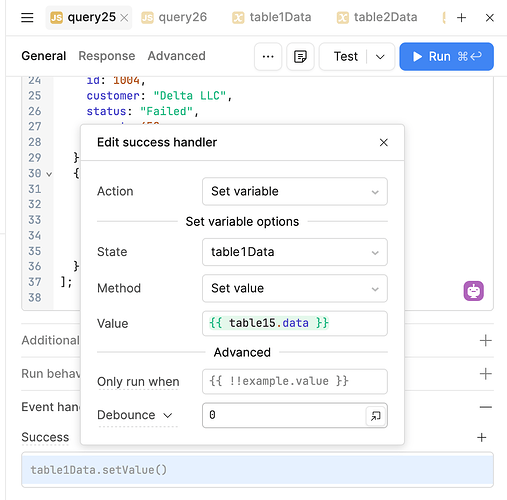The image size is (507, 500).
Task: Click the three-dots more options button
Action: pos(268,56)
